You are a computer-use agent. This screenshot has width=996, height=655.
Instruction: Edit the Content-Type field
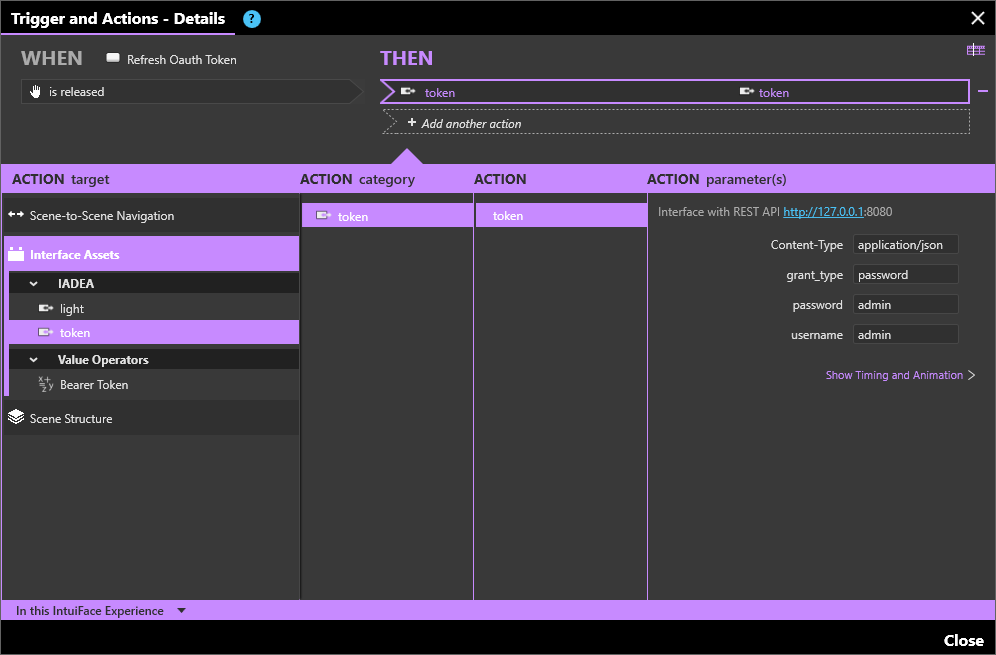click(905, 245)
